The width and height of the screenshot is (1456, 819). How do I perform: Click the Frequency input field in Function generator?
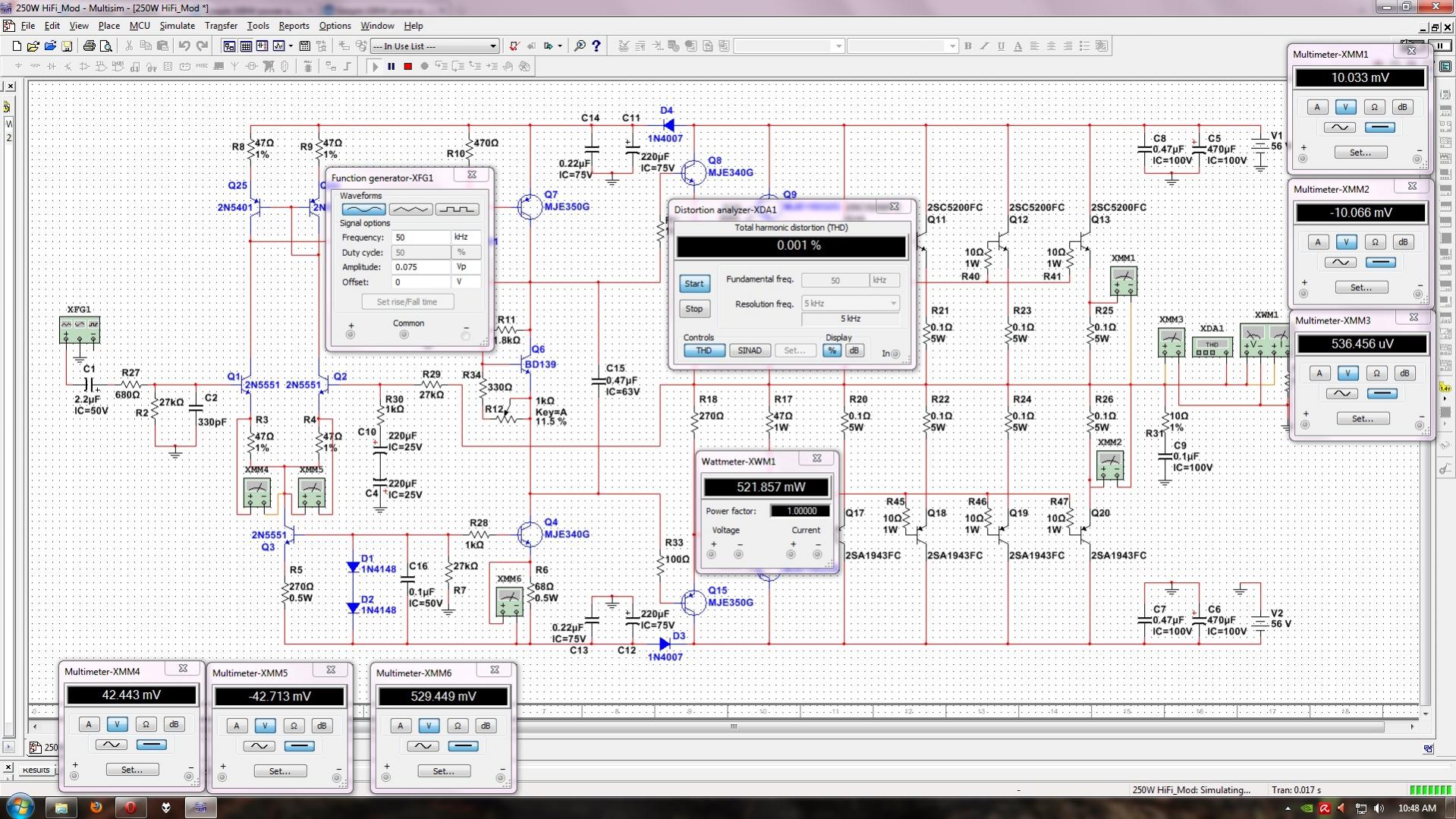[421, 238]
